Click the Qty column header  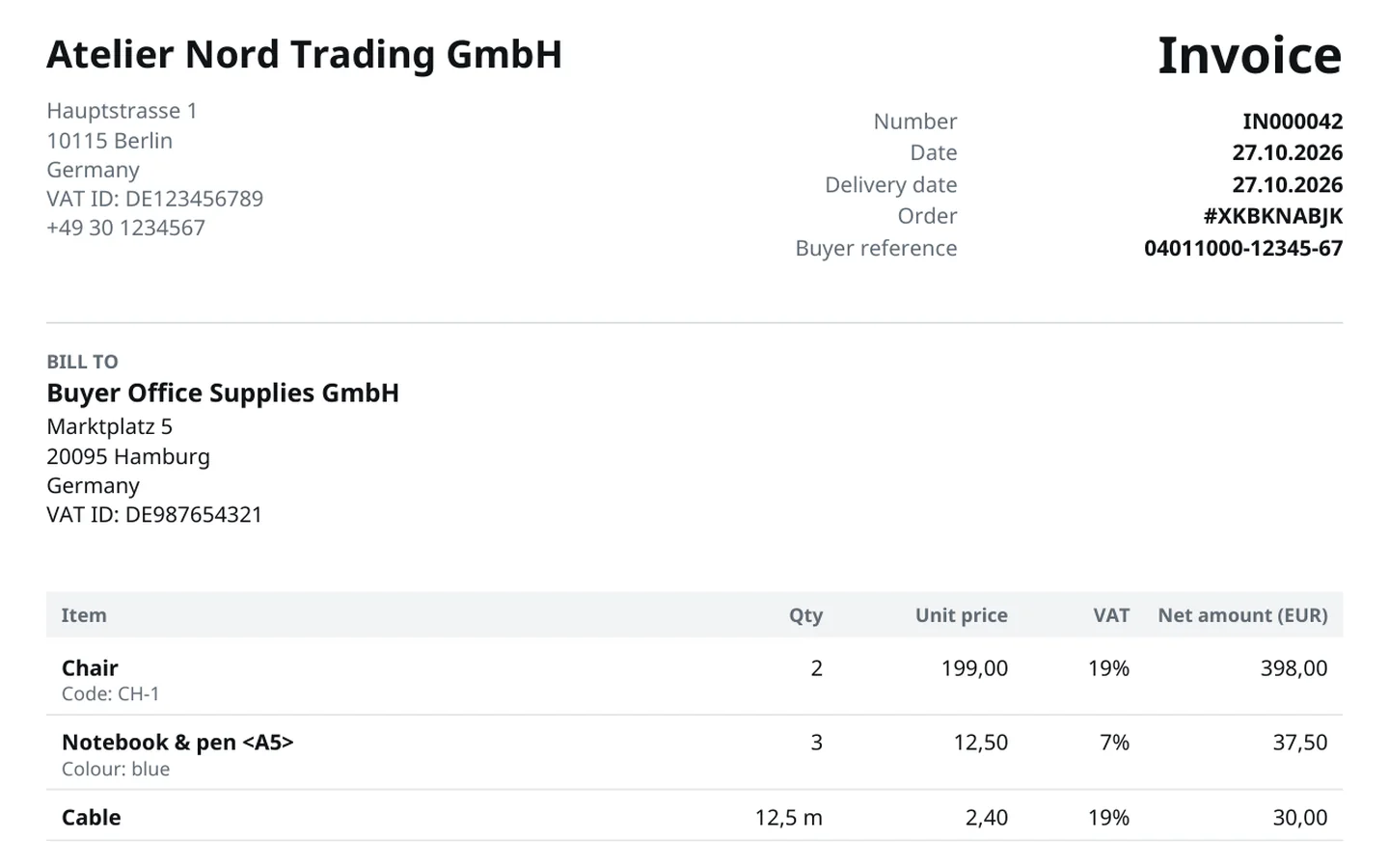(x=805, y=615)
